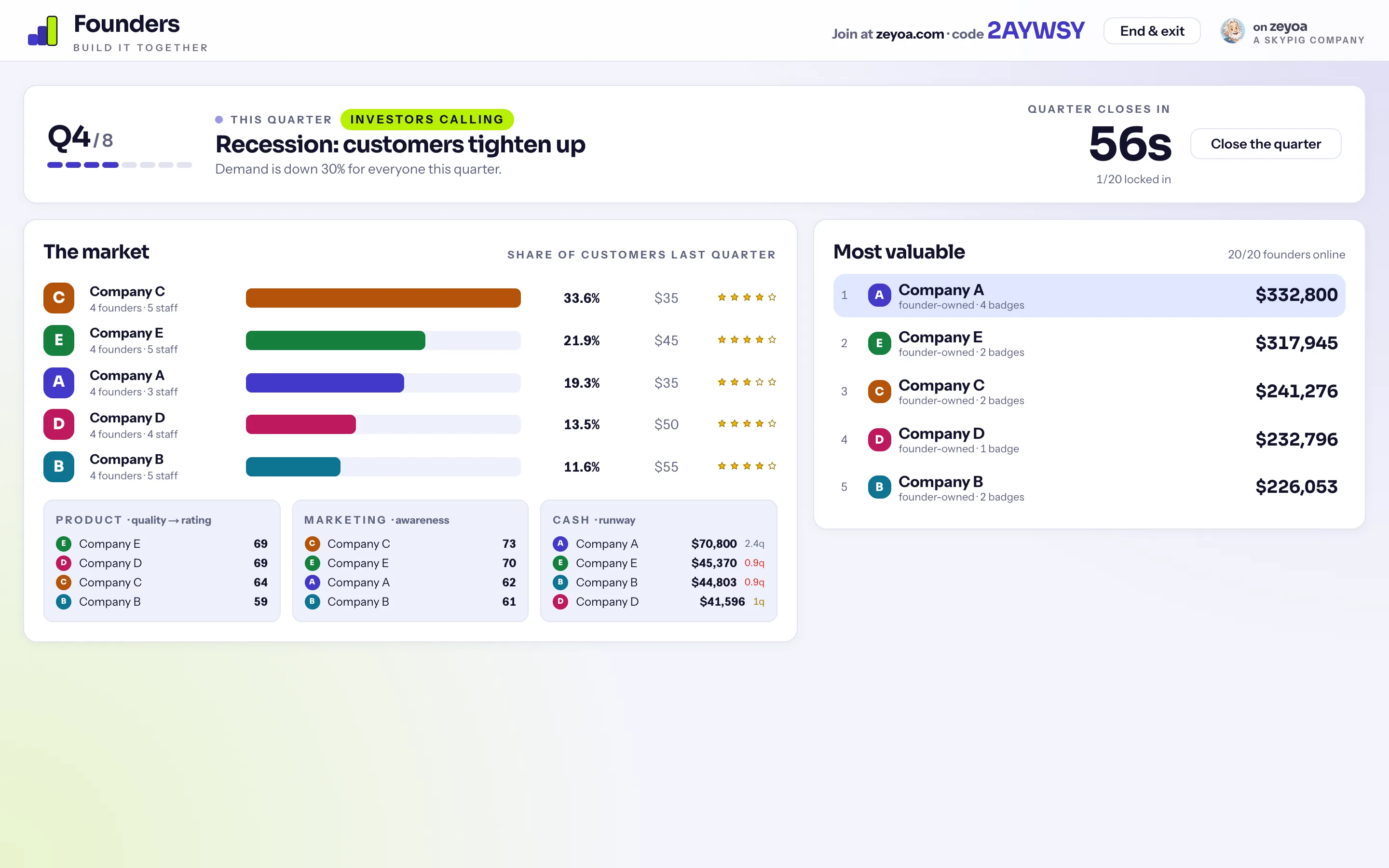Image resolution: width=1389 pixels, height=868 pixels.
Task: Click the join code 2AYWSY
Action: (1035, 30)
